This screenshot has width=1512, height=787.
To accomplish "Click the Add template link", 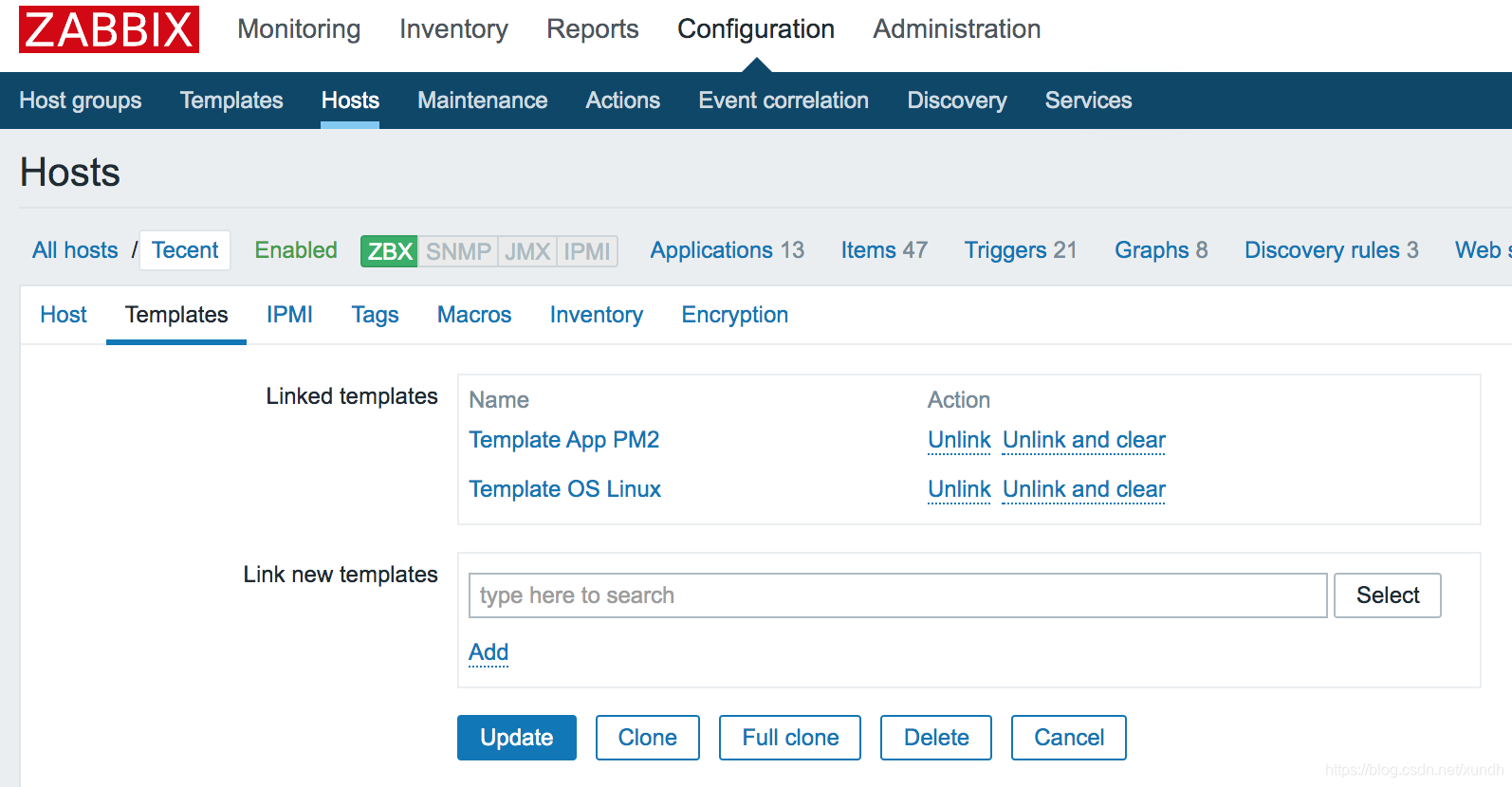I will pos(489,652).
